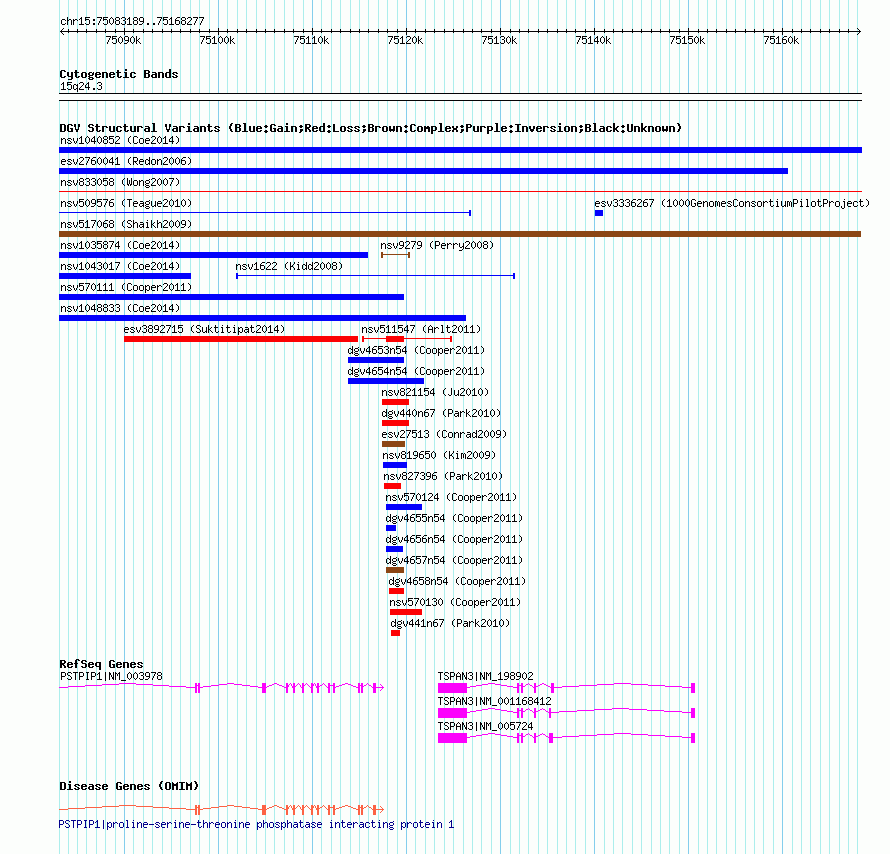The image size is (890, 854).
Task: Click the nsv570130 (Cooper2011) loss bar
Action: pos(406,612)
